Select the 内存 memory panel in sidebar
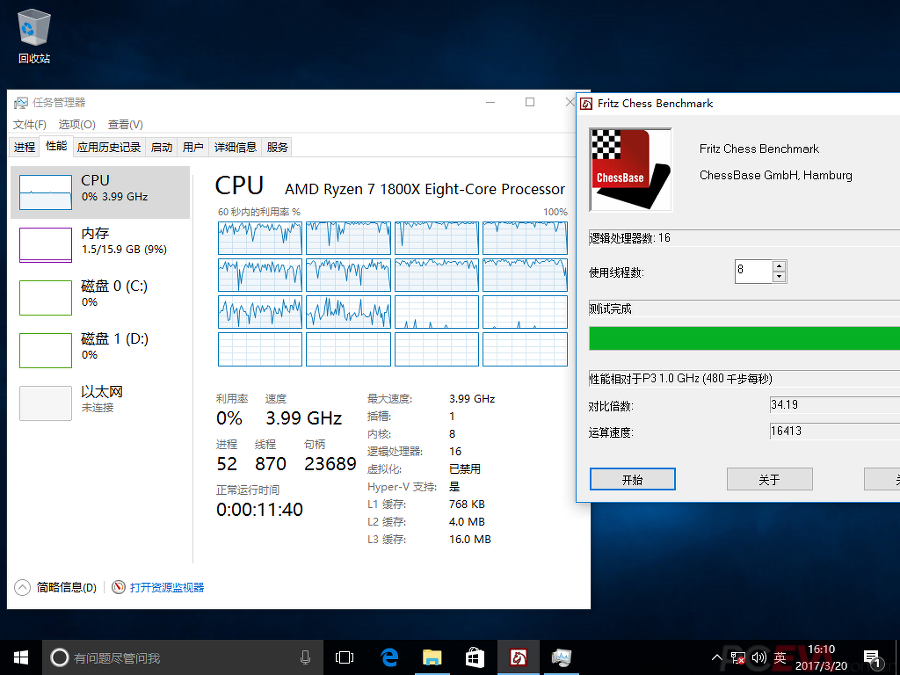900x675 pixels. 99,241
